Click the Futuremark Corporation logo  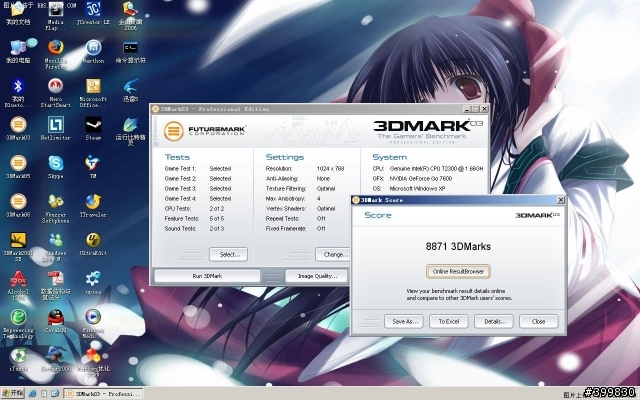[x=204, y=131]
